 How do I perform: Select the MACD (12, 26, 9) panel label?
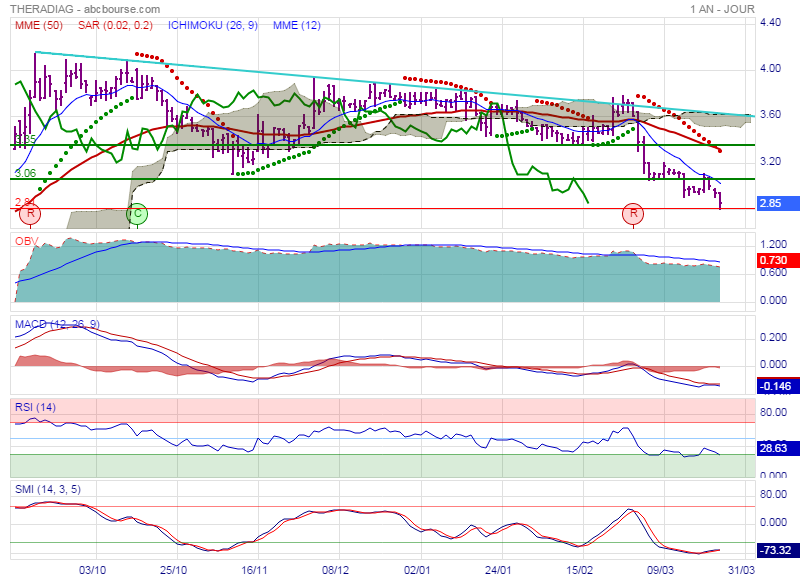point(57,324)
